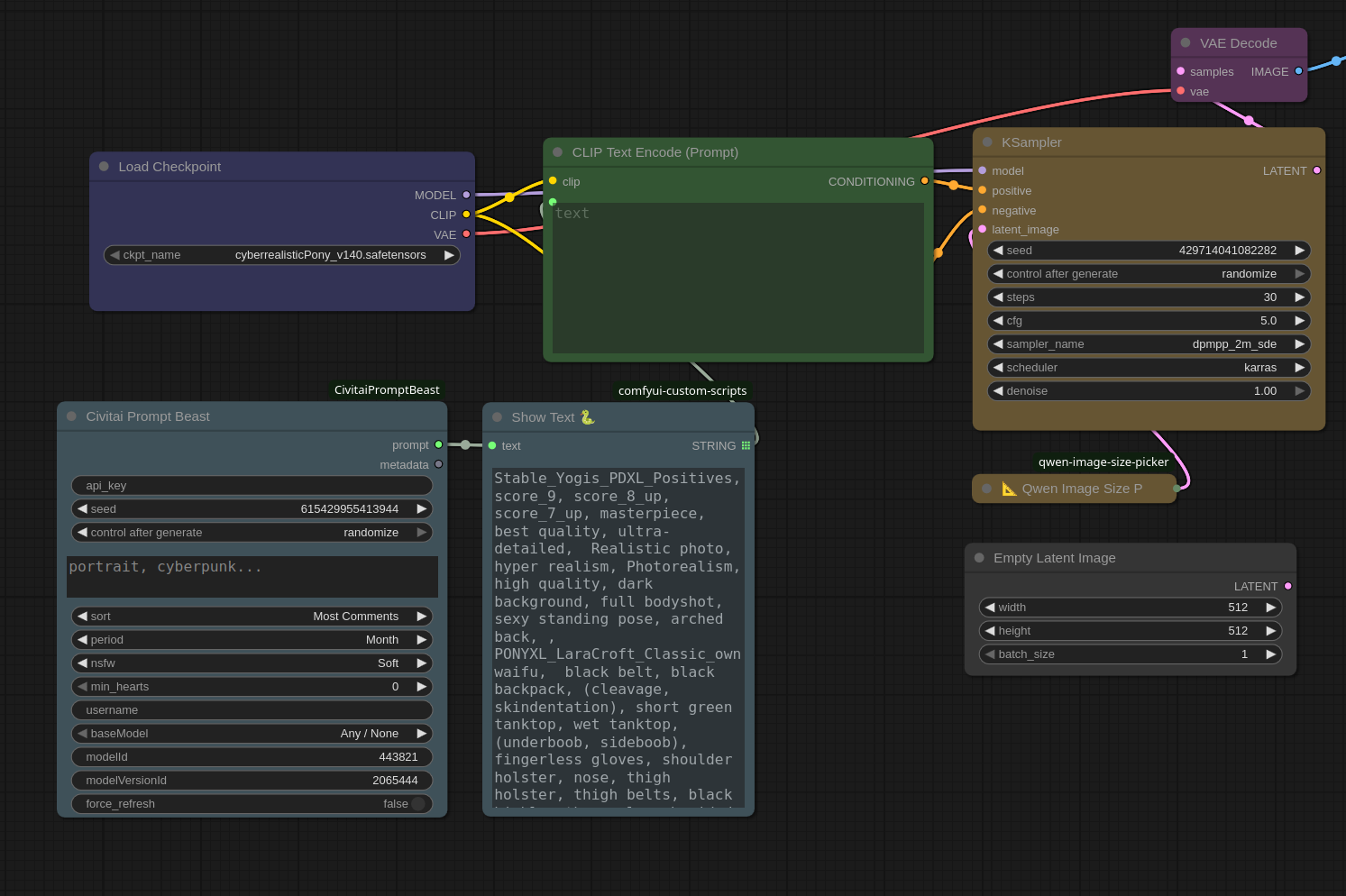Click the MODEL output port on Load Checkpoint
Screen dimensions: 1346x896
(466, 195)
